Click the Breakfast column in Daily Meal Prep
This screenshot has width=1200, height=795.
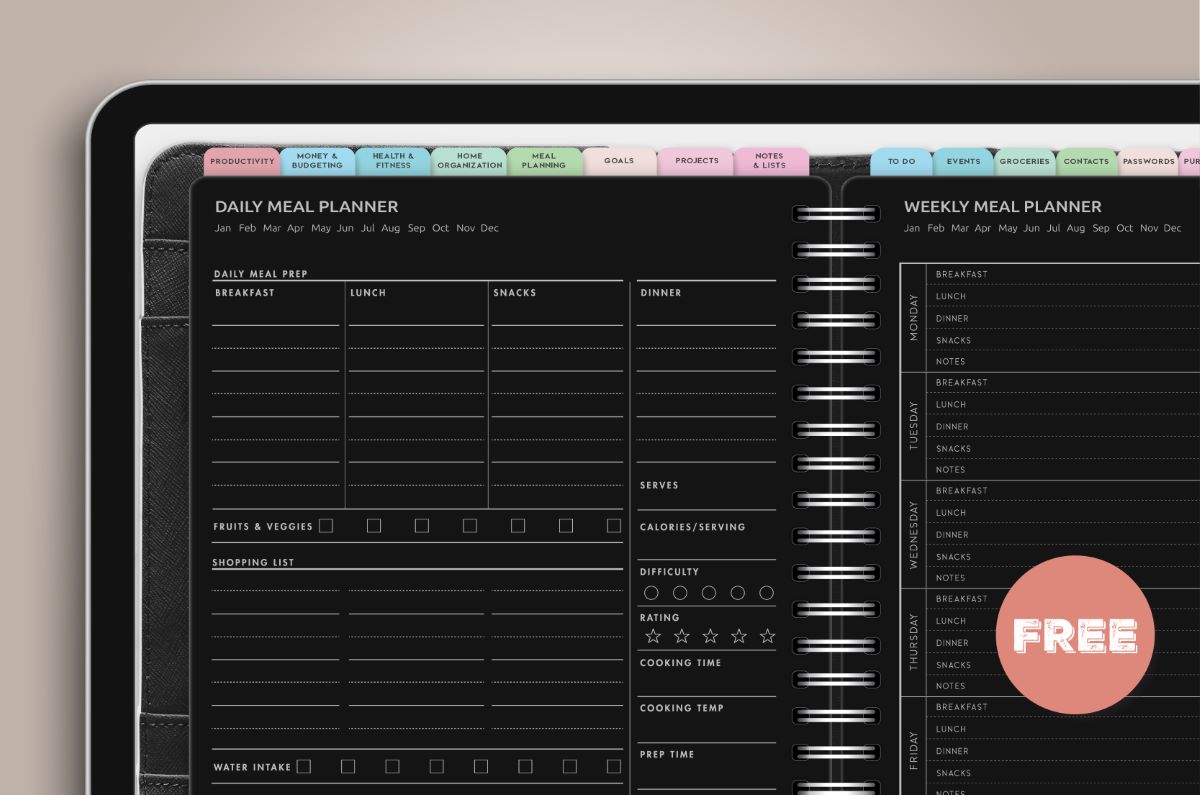click(x=278, y=395)
